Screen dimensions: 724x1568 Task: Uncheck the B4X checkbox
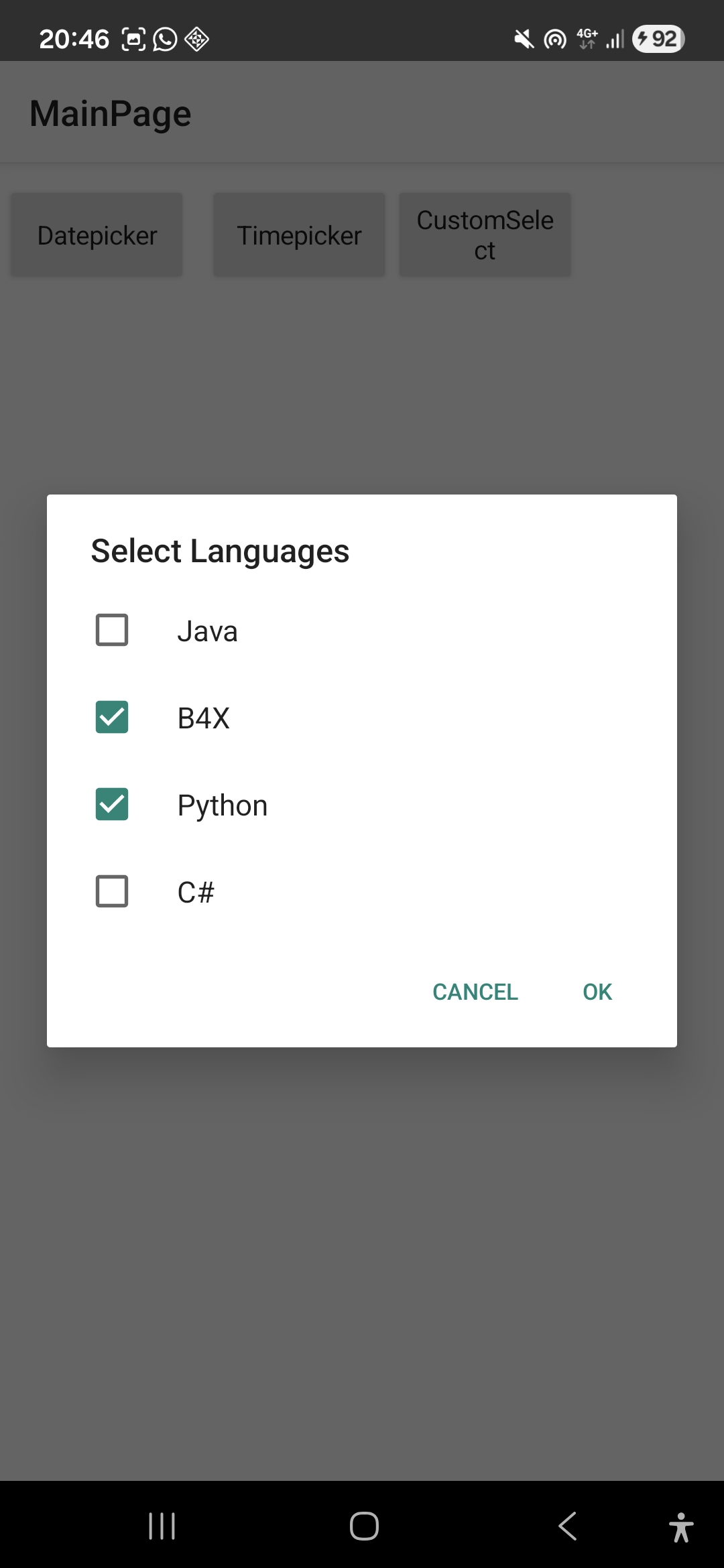[x=112, y=717]
